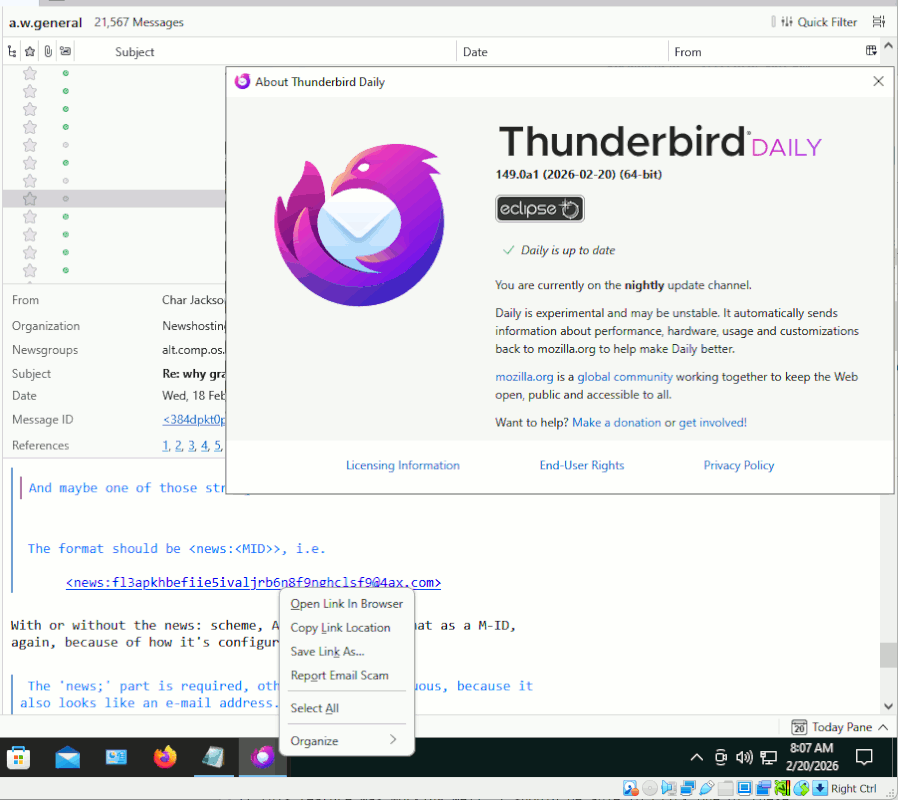Sort by the Subject column header
Screen dimensions: 898x800
pyautogui.click(x=135, y=52)
